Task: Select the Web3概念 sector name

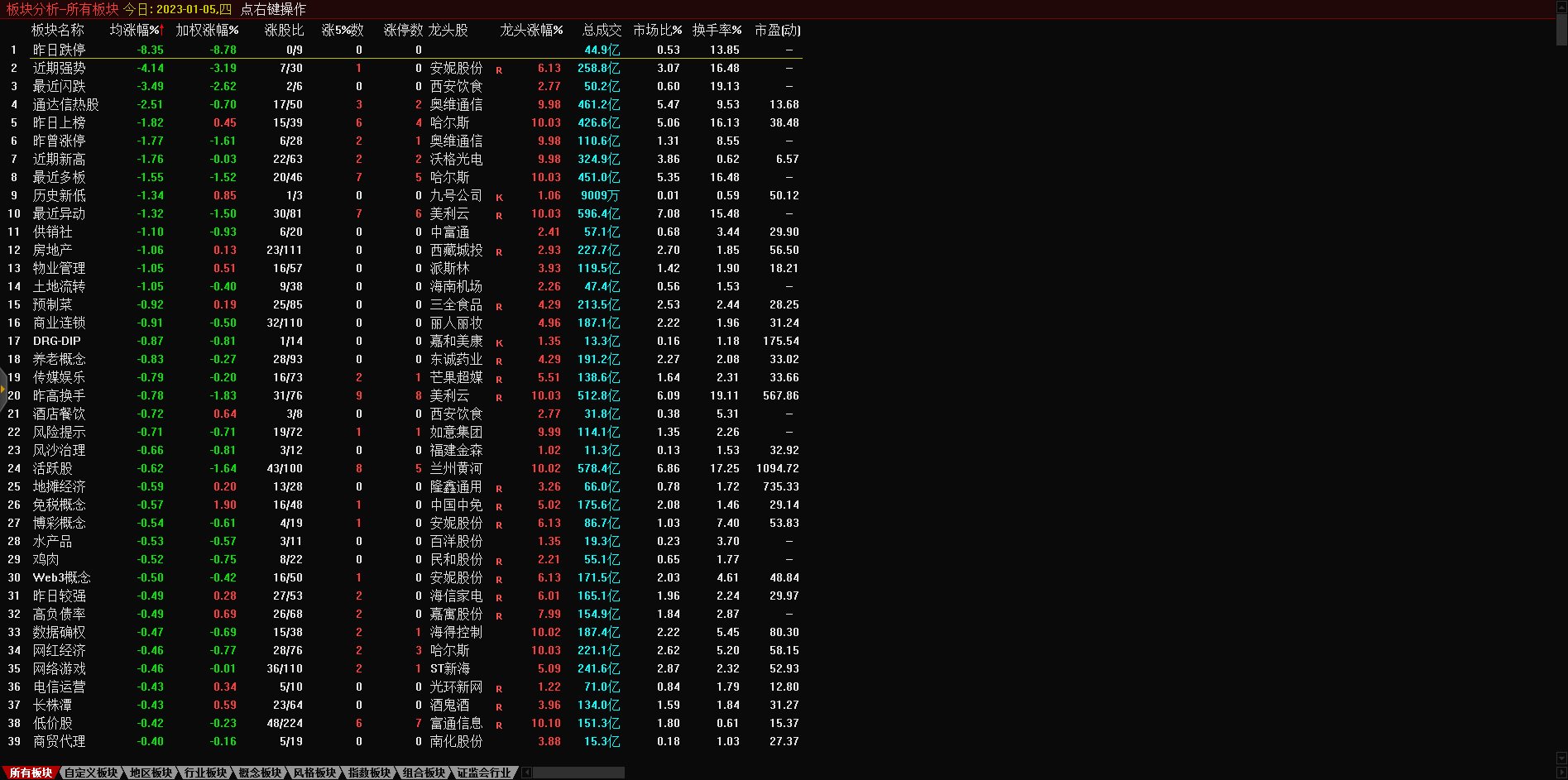Action: 61,577
